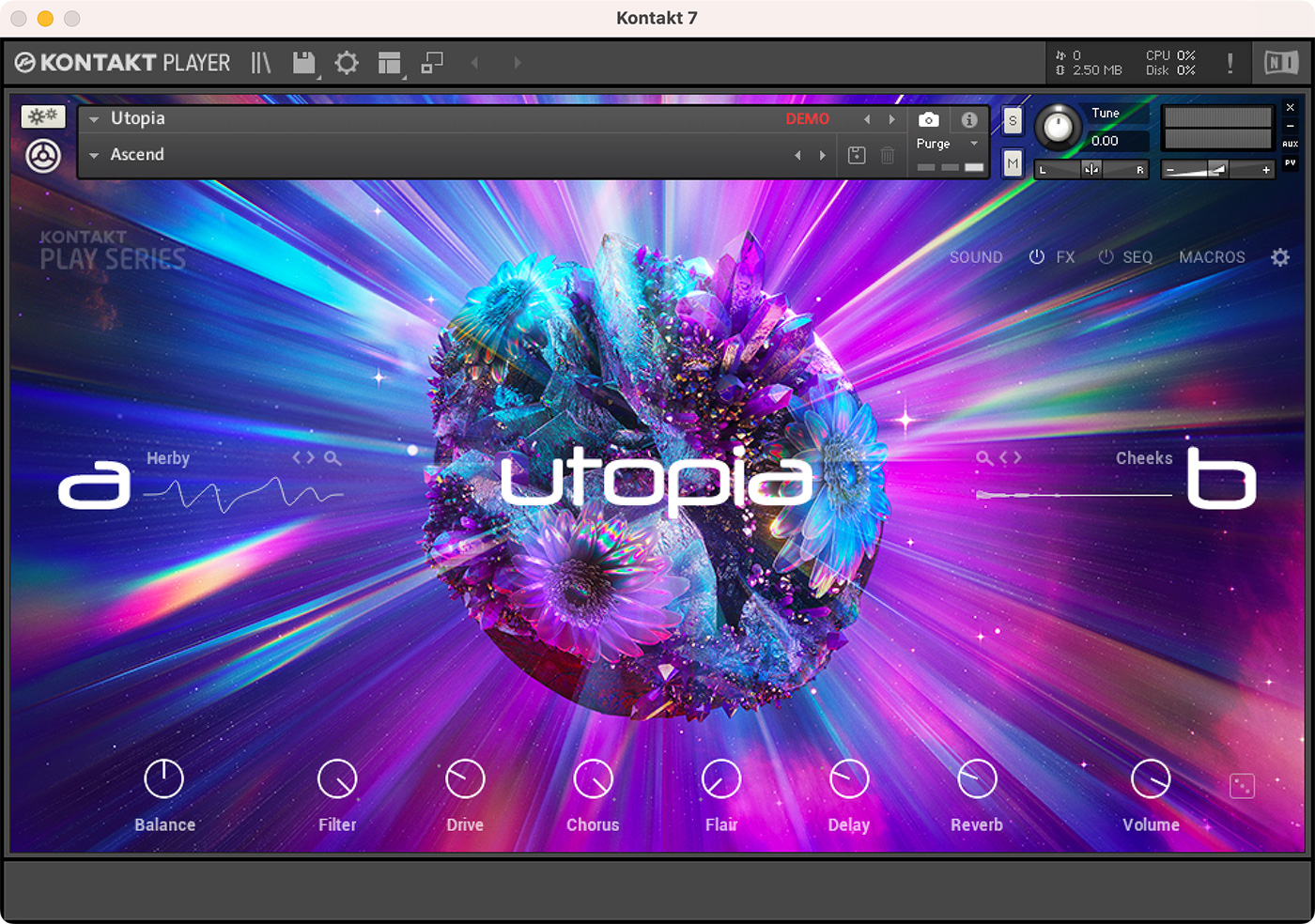Viewport: 1315px width, 924px height.
Task: Click the PV button
Action: click(1290, 162)
